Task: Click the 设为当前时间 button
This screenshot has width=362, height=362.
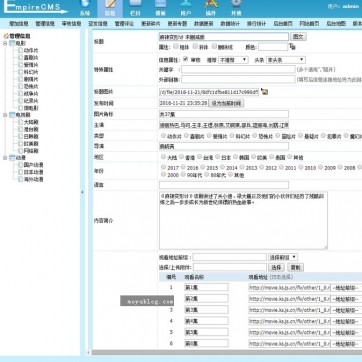Action: tap(226, 103)
